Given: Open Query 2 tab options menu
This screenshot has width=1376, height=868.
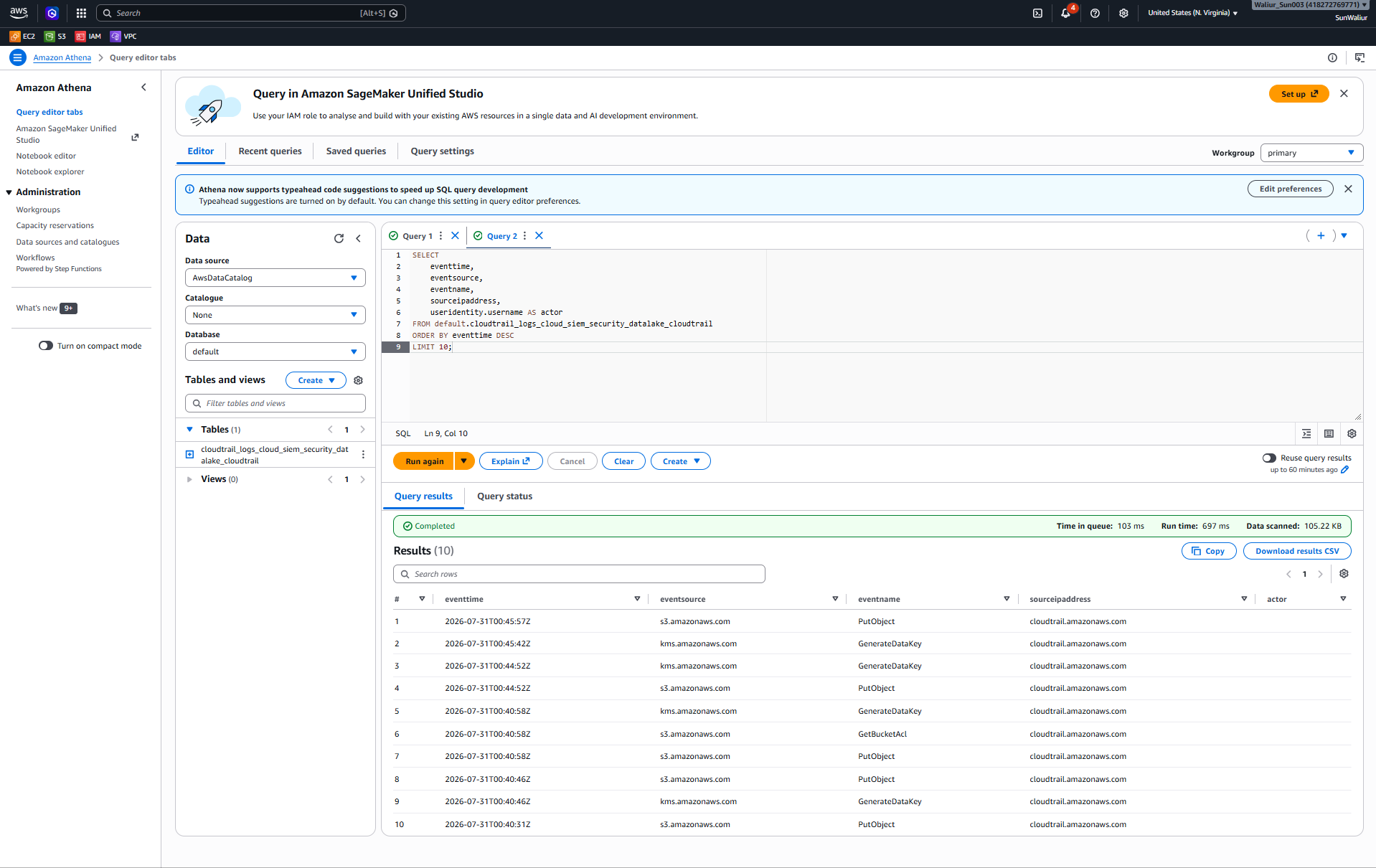Looking at the screenshot, I should (524, 235).
